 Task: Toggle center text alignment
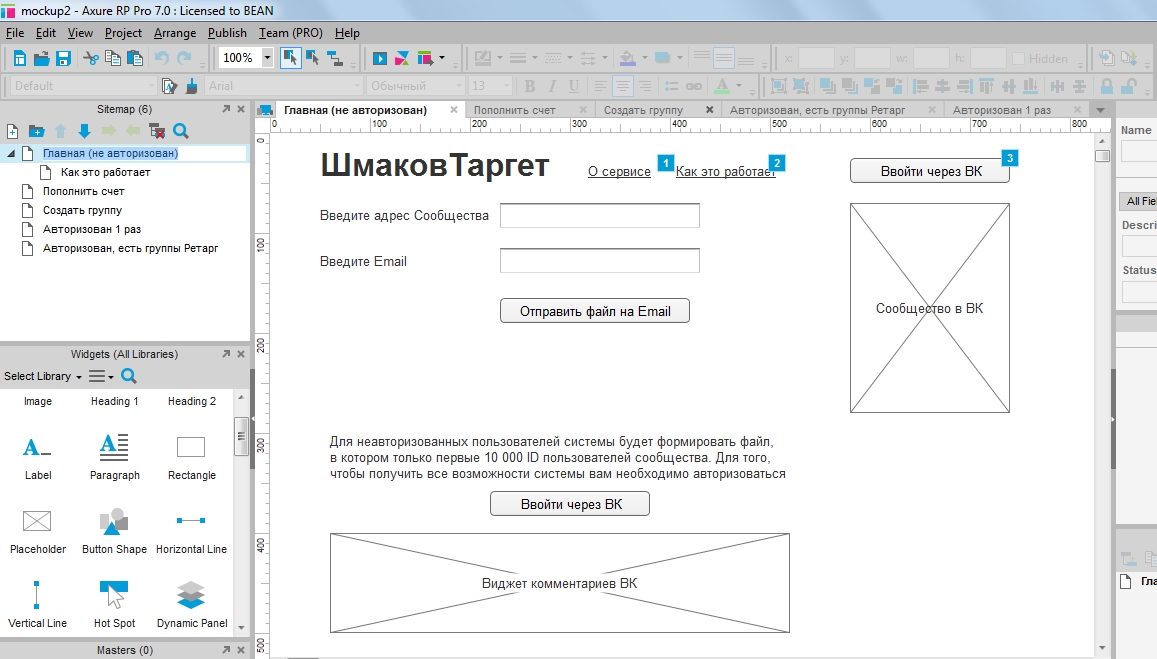pyautogui.click(x=623, y=86)
